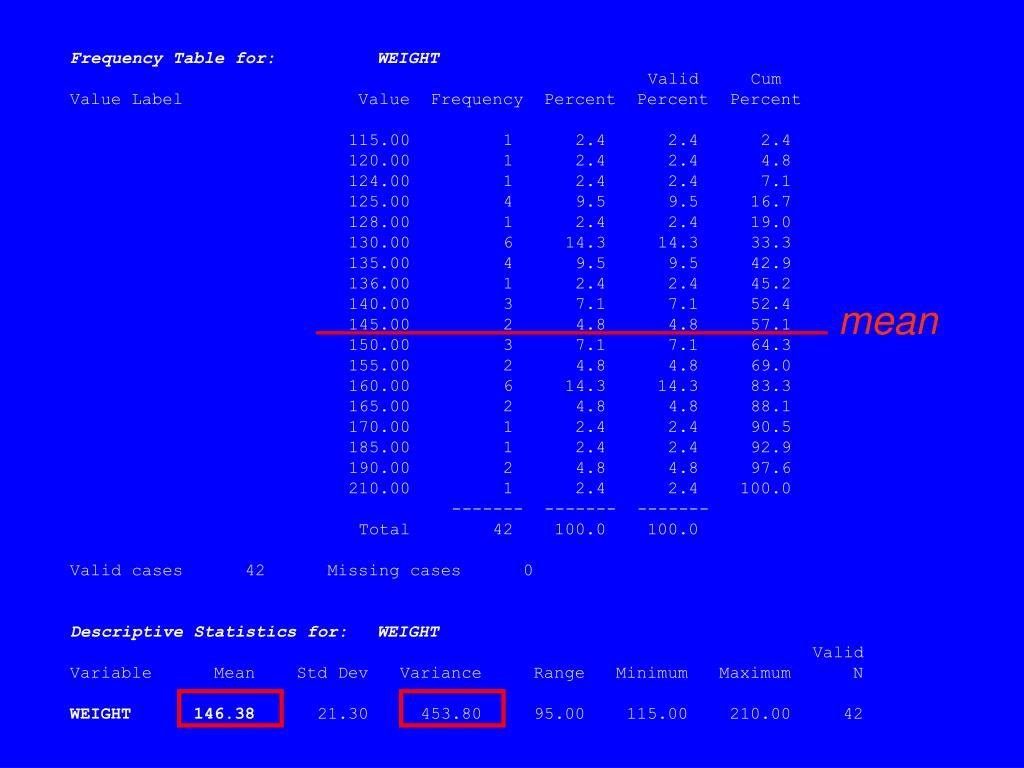1024x768 pixels.
Task: Click the 135.00 weight value
Action: click(x=379, y=263)
